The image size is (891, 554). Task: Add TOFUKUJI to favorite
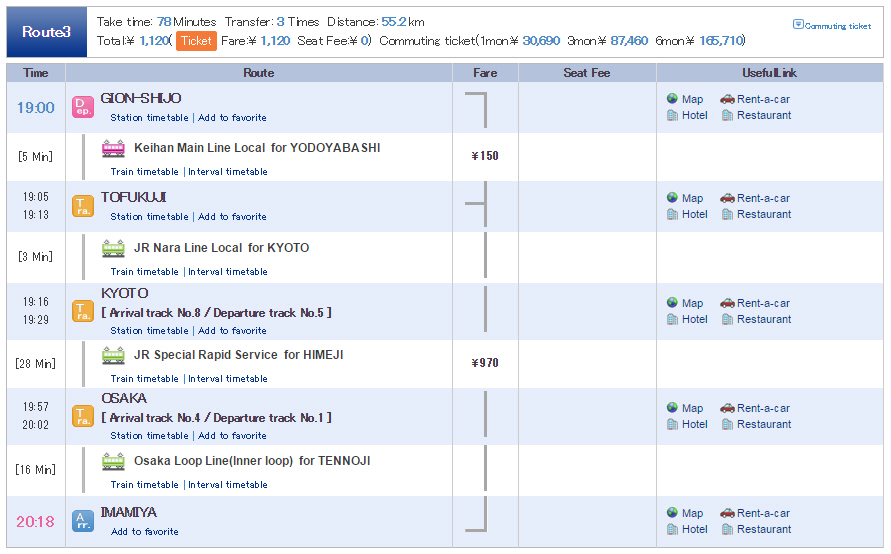pyautogui.click(x=232, y=216)
